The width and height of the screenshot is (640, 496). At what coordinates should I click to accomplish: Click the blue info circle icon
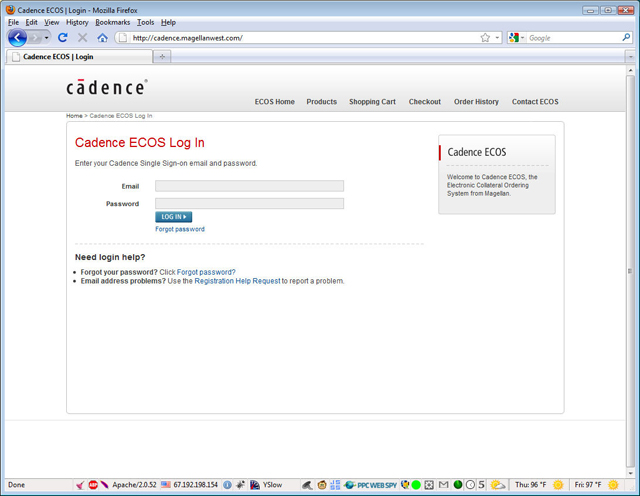[x=227, y=485]
